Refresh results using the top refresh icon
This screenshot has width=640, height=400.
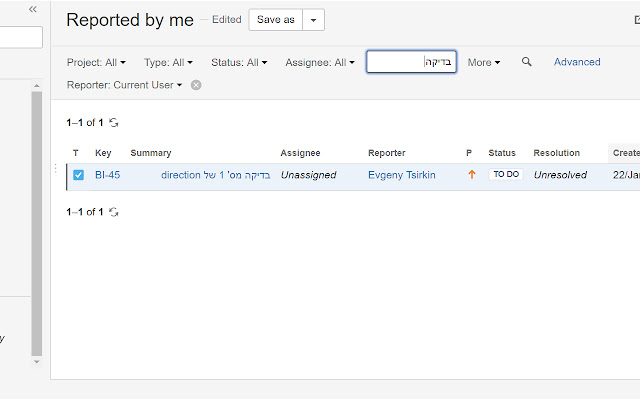point(114,123)
